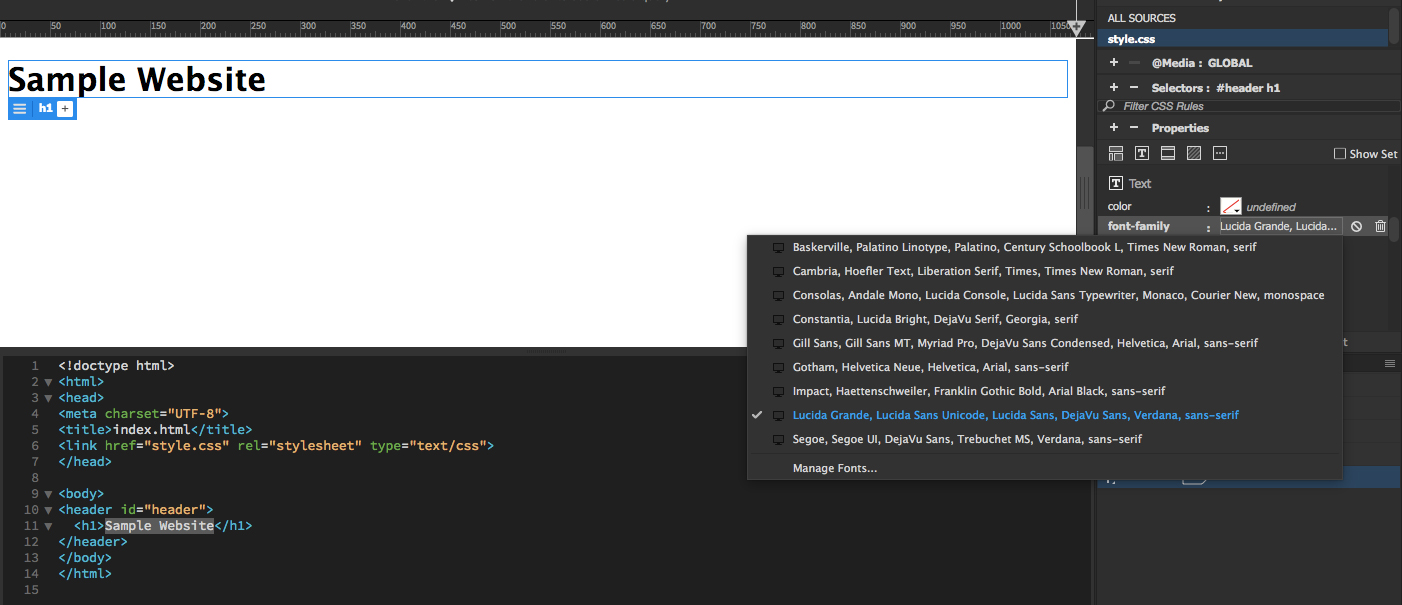This screenshot has height=605, width=1402.
Task: Click the color property label
Action: click(x=1119, y=206)
